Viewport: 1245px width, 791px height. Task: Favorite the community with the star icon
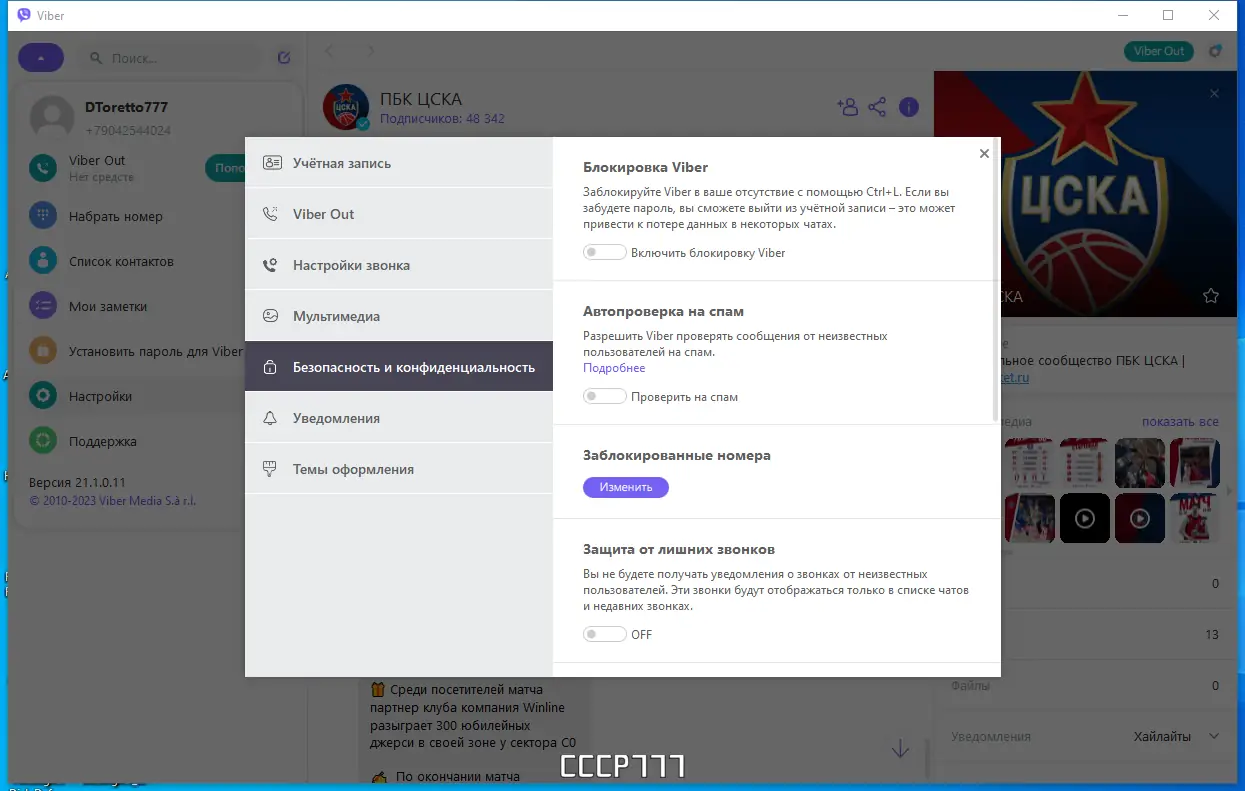[x=1211, y=296]
